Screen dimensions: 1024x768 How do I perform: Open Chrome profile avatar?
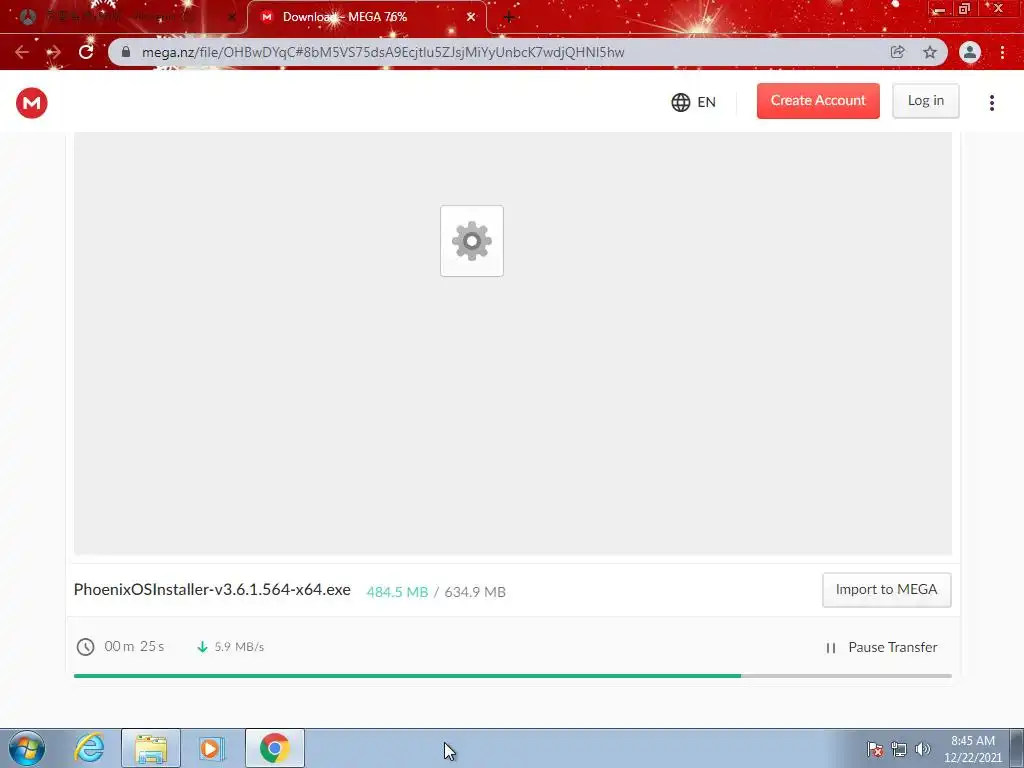[x=970, y=52]
